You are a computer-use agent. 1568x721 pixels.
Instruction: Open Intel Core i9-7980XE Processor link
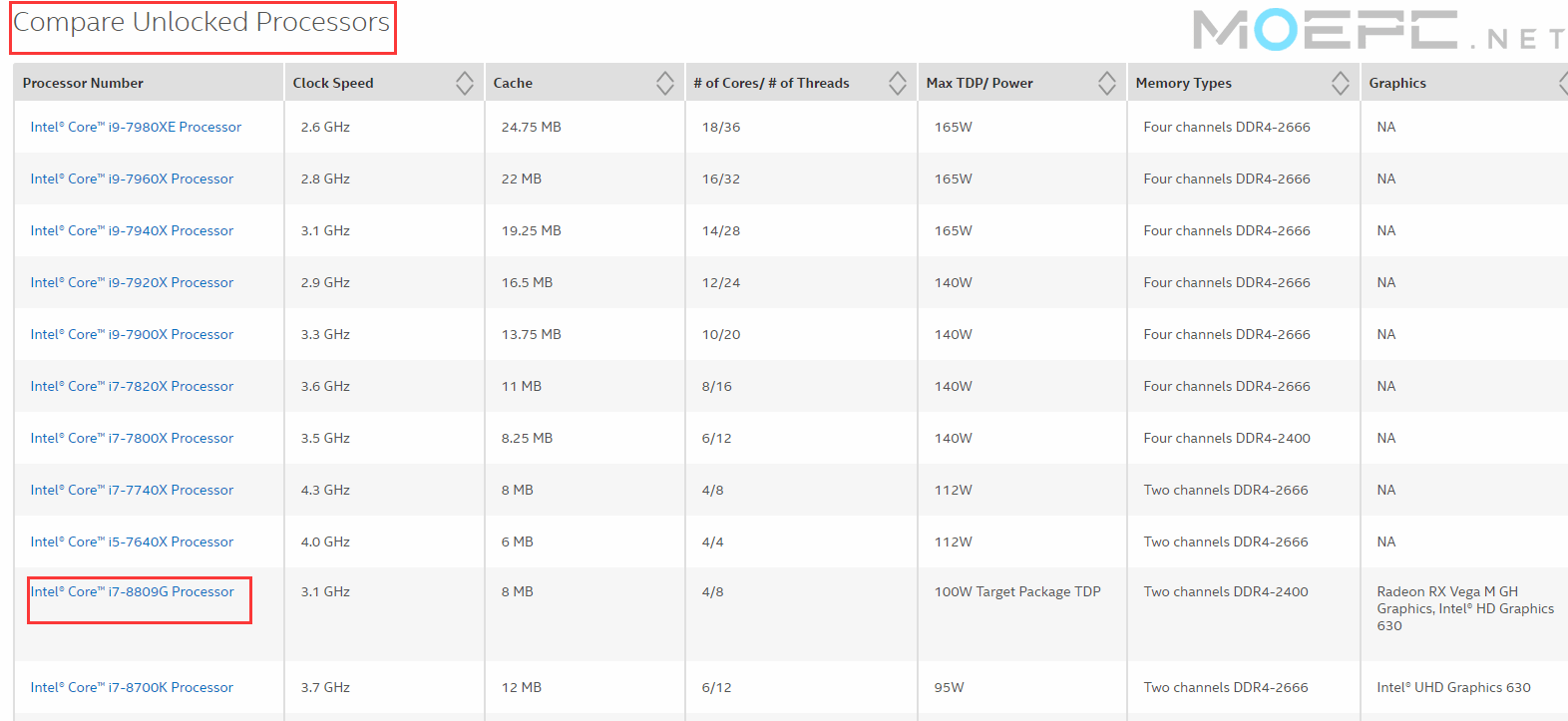tap(136, 127)
